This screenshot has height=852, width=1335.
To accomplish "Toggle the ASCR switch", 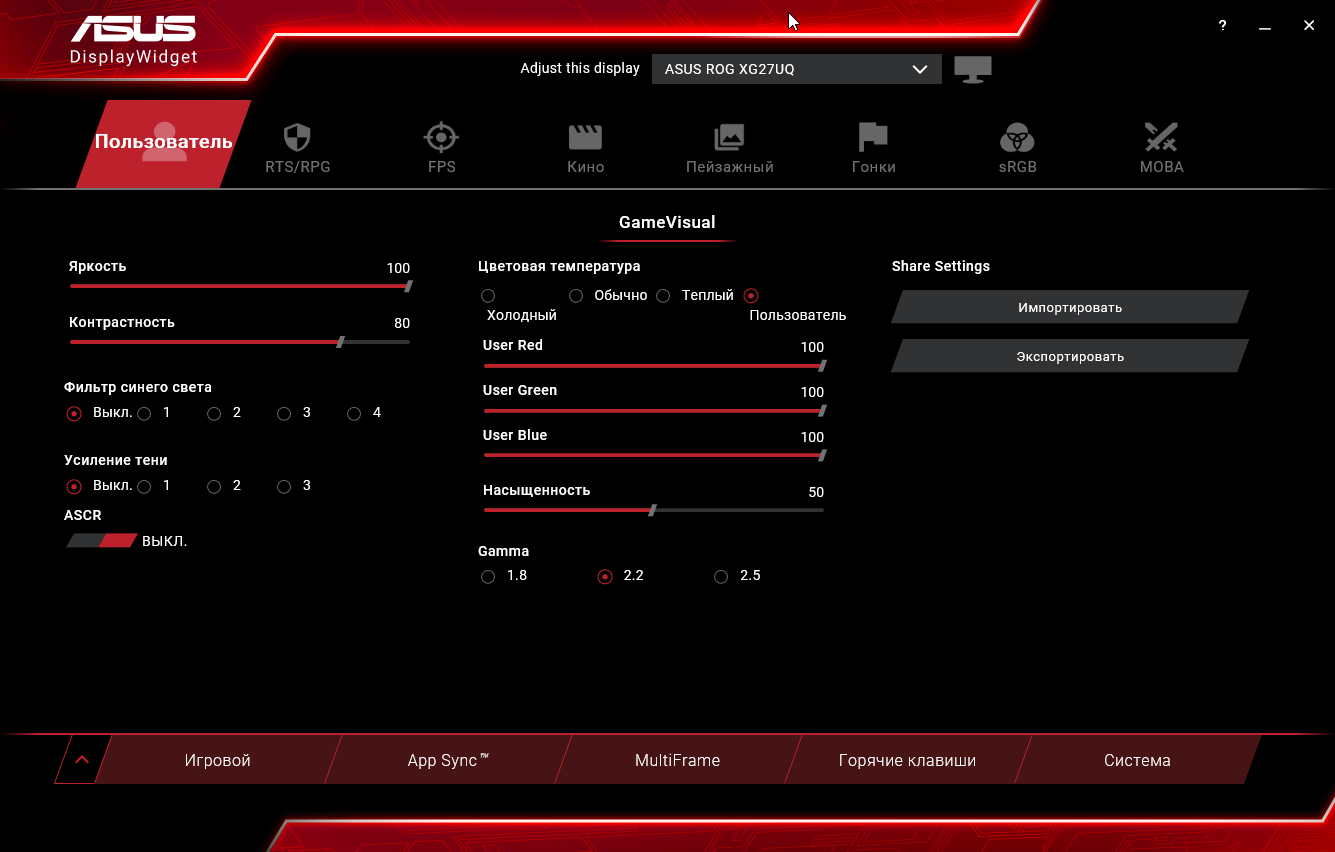I will pyautogui.click(x=101, y=541).
